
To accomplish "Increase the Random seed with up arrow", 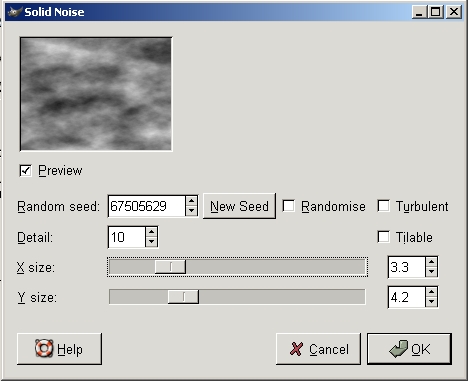I will point(191,201).
